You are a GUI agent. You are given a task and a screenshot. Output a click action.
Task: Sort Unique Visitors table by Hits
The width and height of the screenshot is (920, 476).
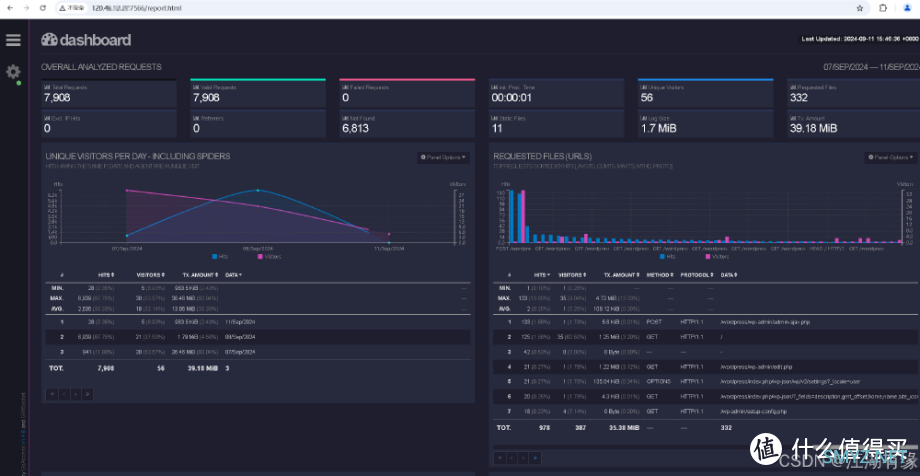(106, 275)
